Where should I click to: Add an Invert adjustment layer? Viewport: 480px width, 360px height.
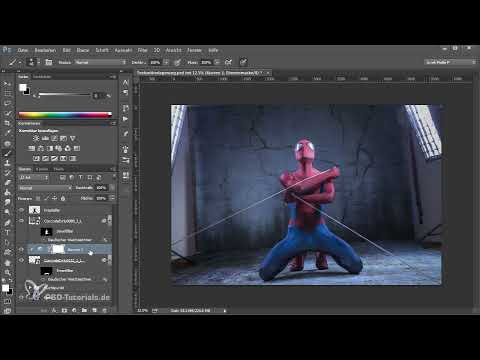(x=36, y=158)
